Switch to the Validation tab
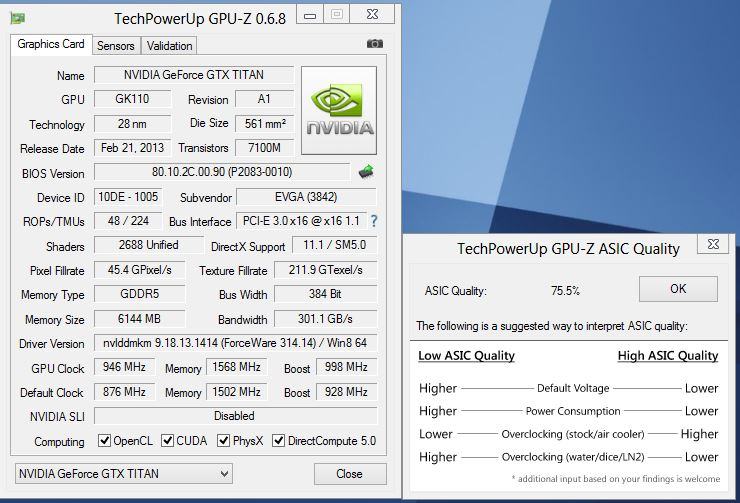This screenshot has width=740, height=503. pos(169,46)
